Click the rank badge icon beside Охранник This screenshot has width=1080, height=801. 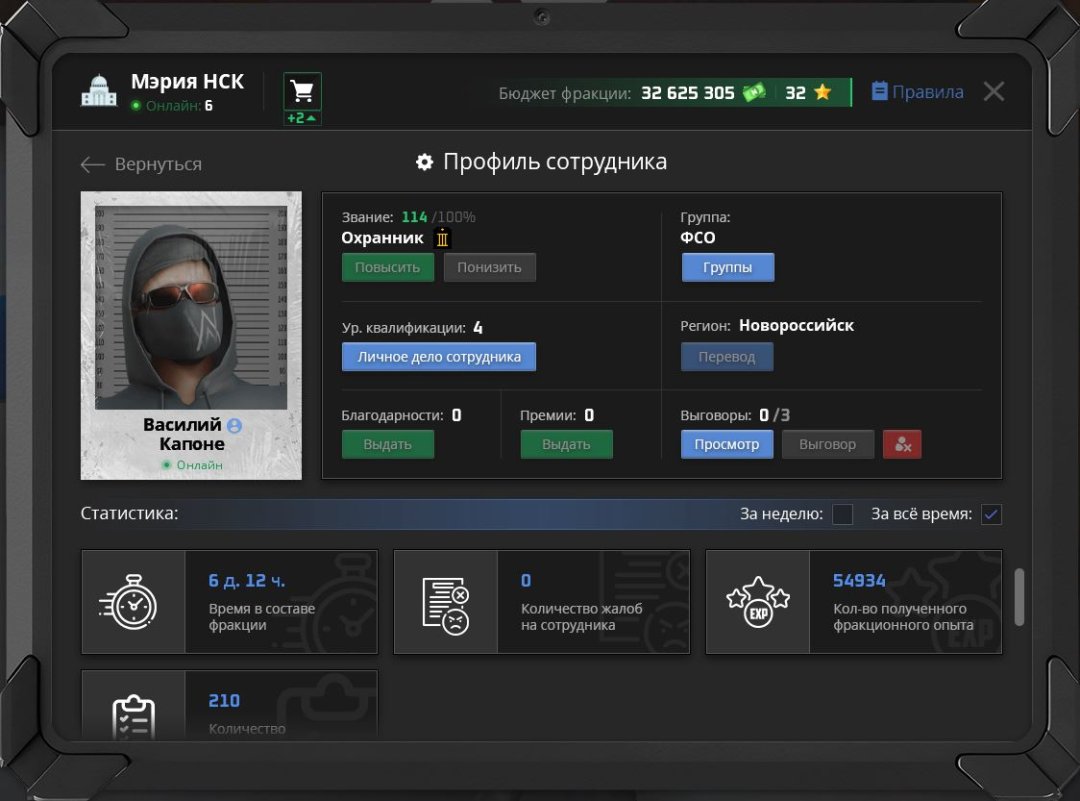(442, 238)
